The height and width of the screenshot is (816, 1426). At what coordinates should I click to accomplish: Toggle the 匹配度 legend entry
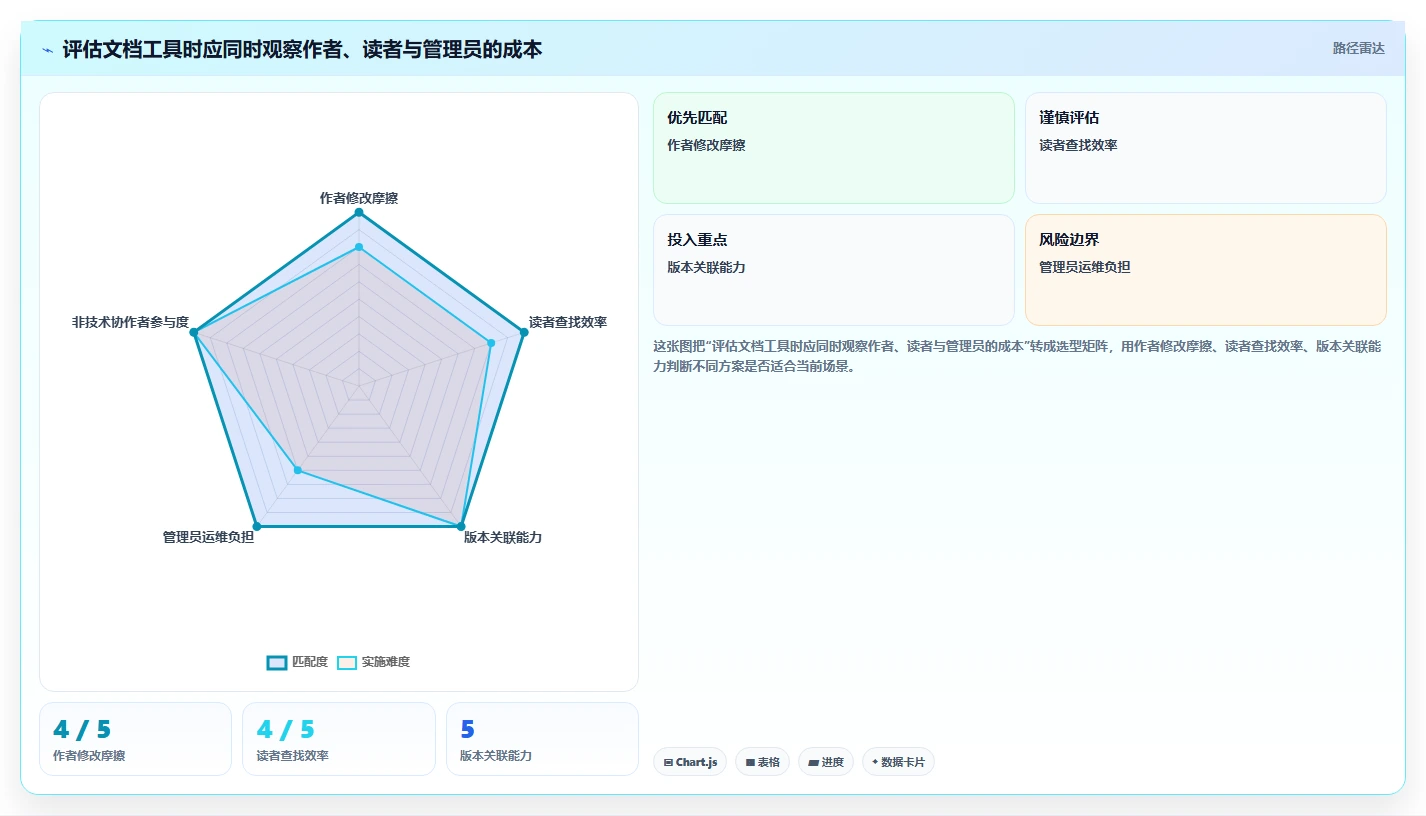(297, 662)
